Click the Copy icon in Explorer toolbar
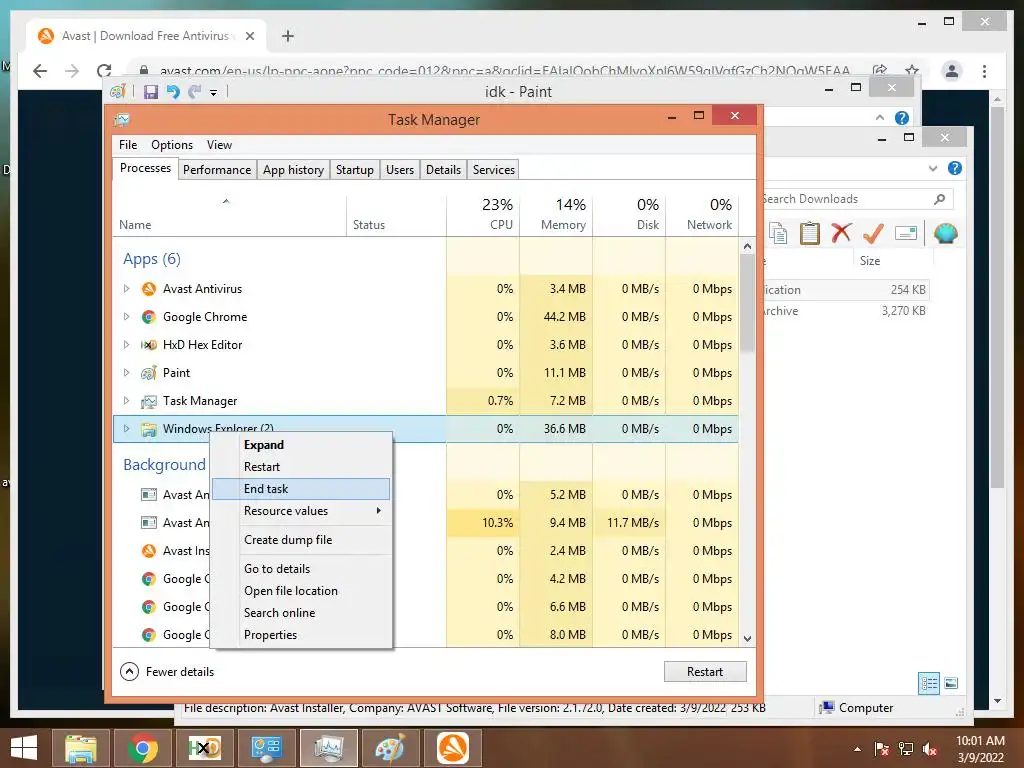This screenshot has width=1024, height=768. click(x=778, y=233)
